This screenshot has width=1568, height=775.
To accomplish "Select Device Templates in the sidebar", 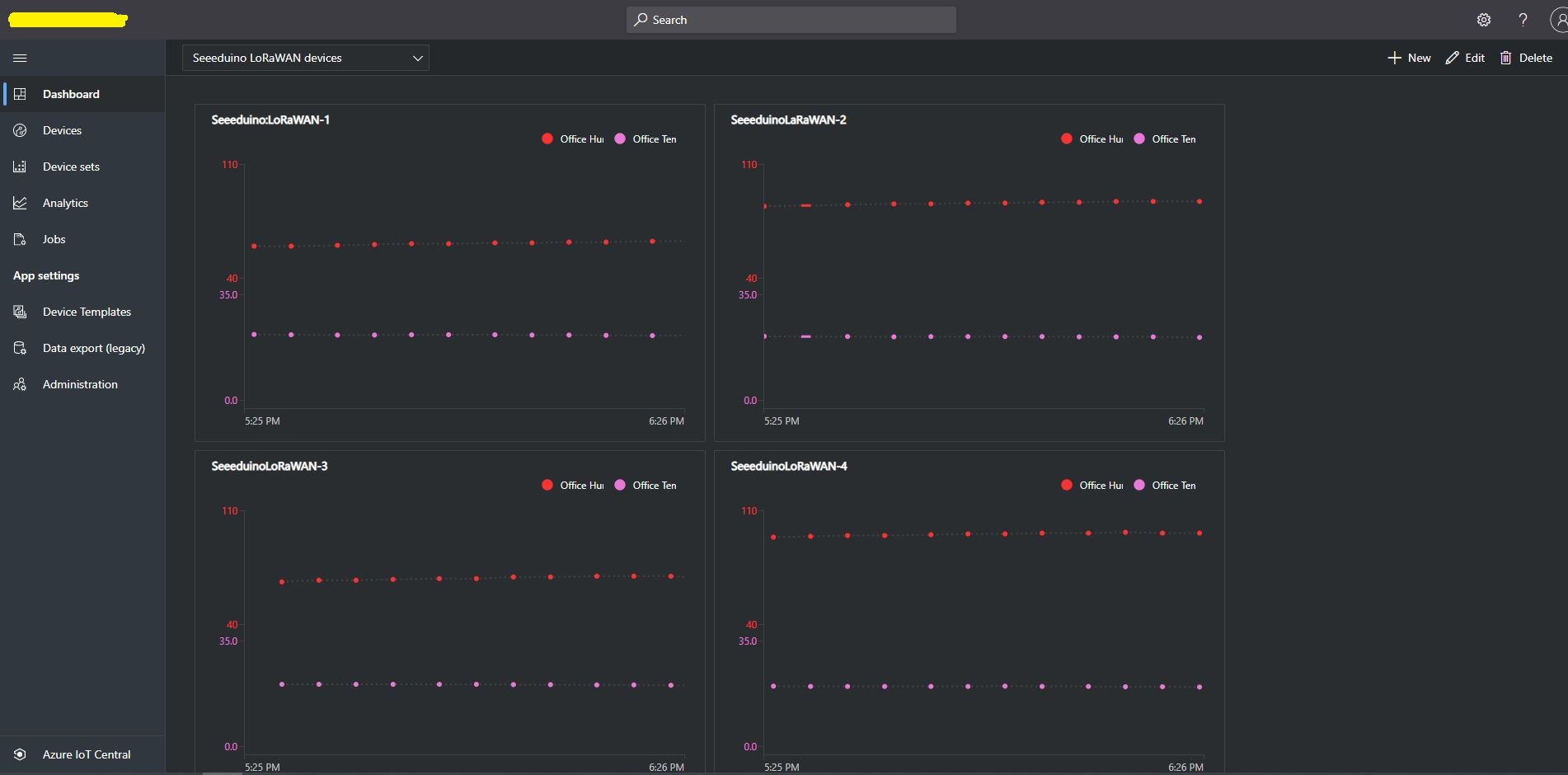I will (x=87, y=311).
